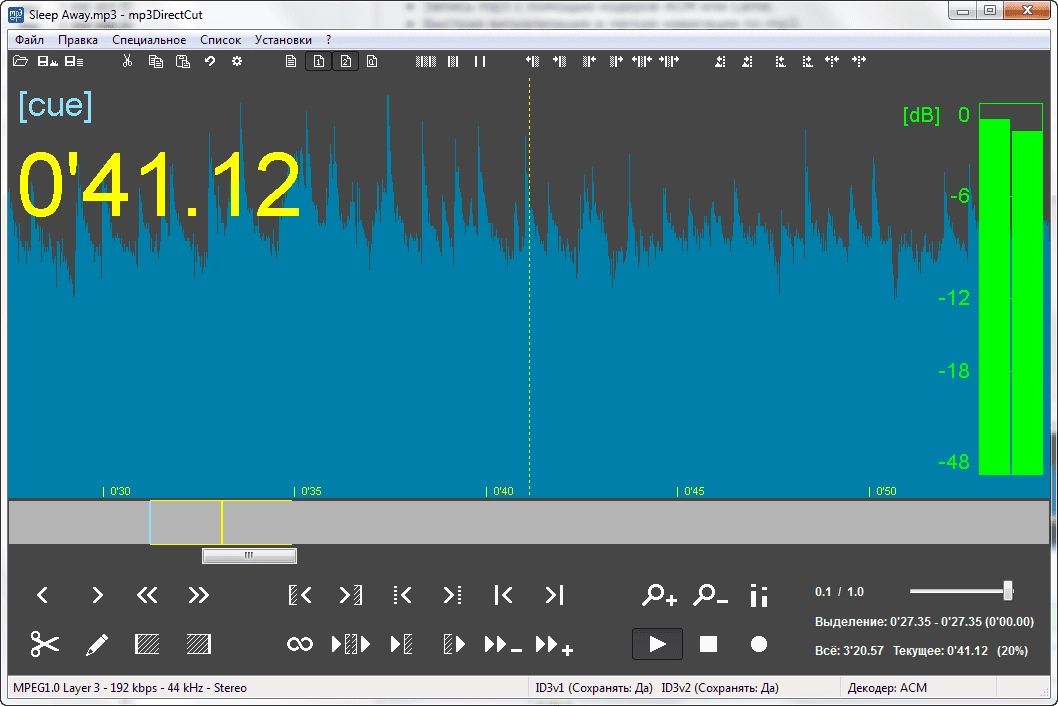The image size is (1058, 706).
Task: Click the 'Текущее: 0'41.12' position text
Action: click(940, 651)
